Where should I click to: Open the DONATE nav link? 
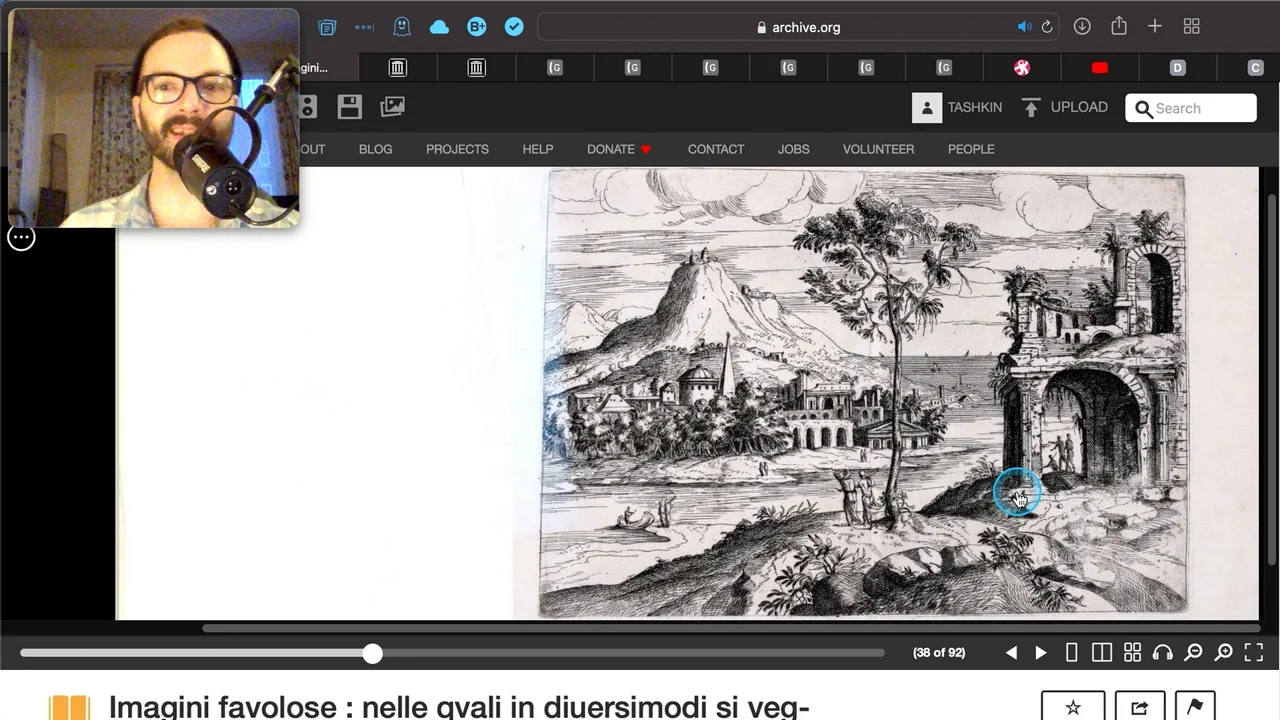pyautogui.click(x=619, y=149)
